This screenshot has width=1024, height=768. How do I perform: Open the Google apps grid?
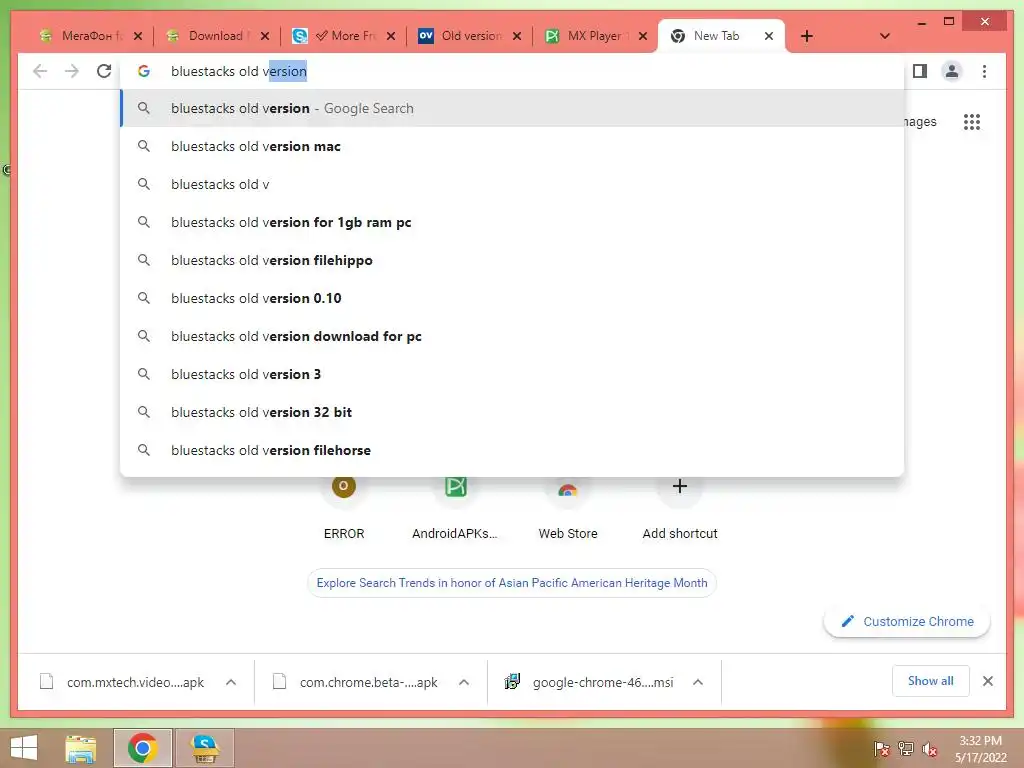(972, 122)
